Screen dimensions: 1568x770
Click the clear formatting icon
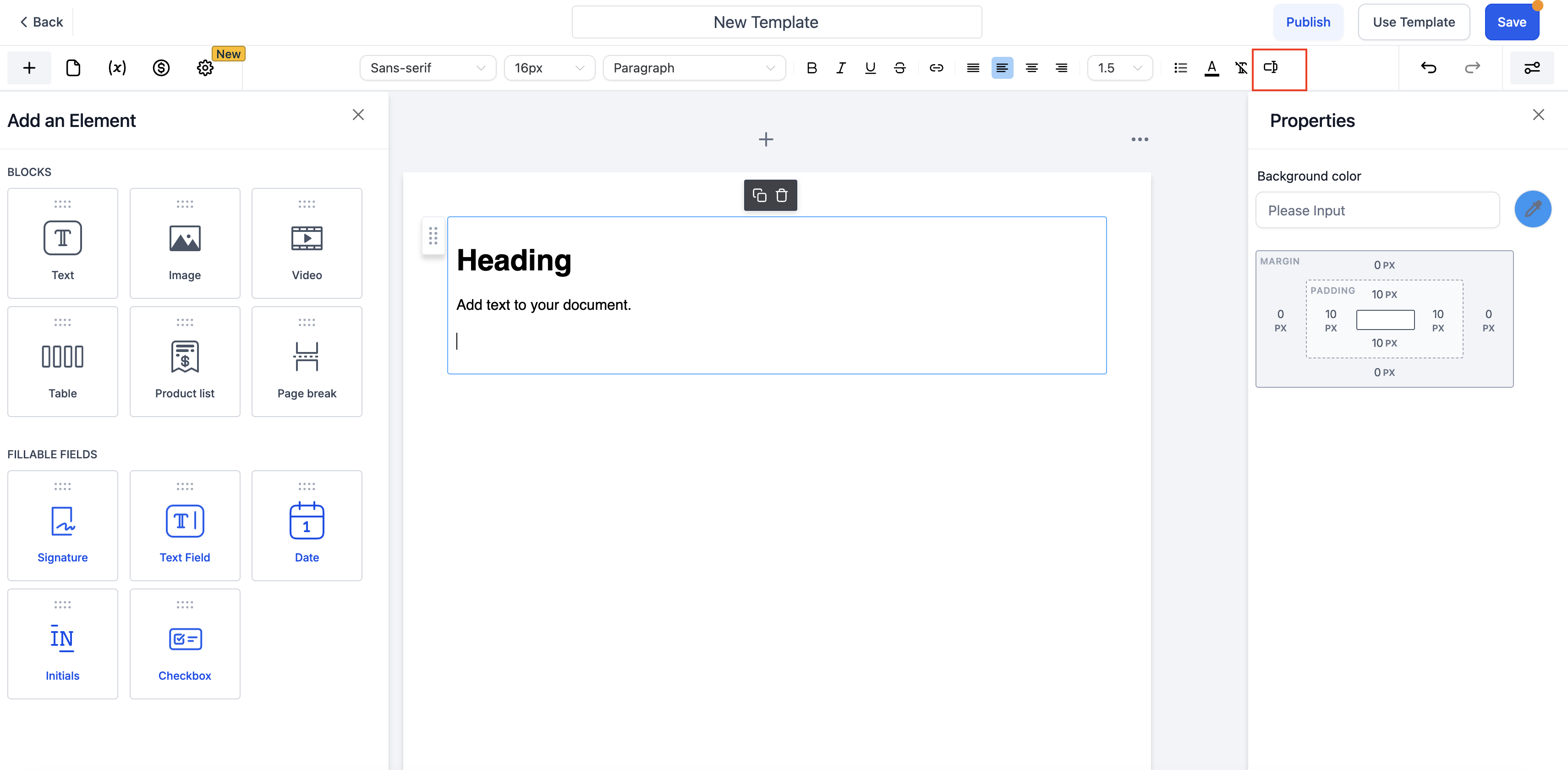click(x=1240, y=67)
